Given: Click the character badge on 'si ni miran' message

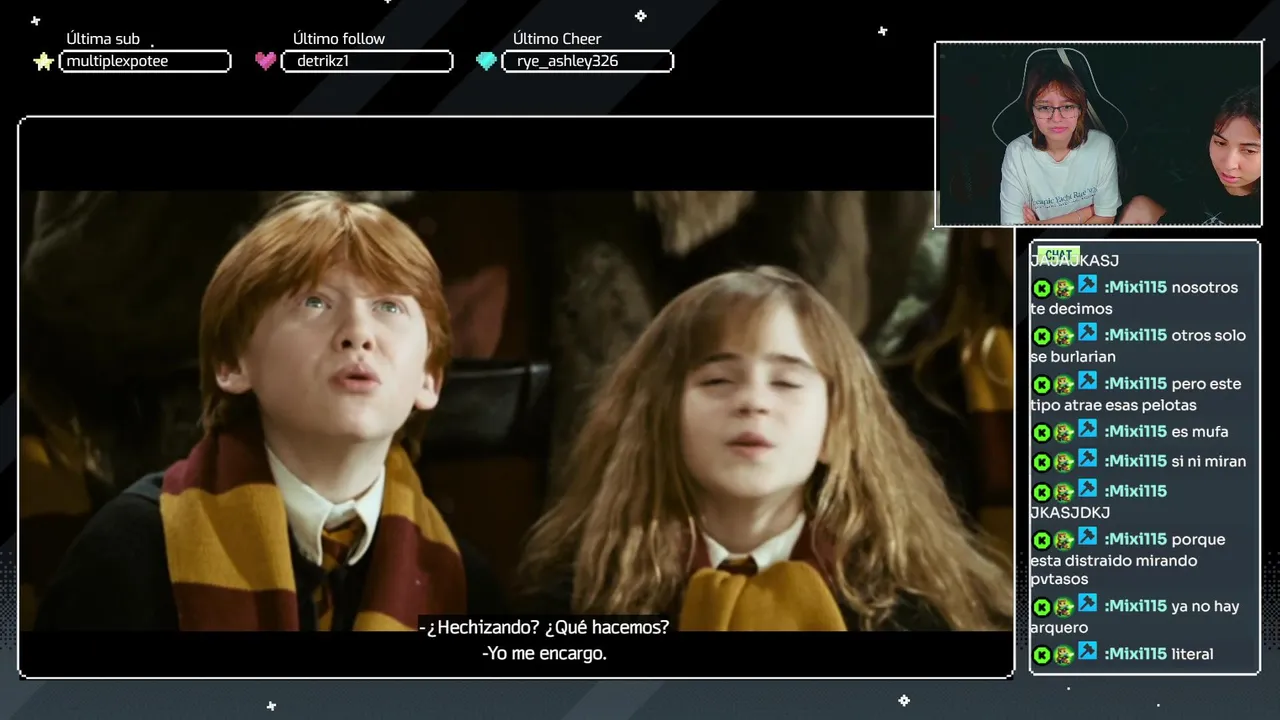Looking at the screenshot, I should point(1064,462).
